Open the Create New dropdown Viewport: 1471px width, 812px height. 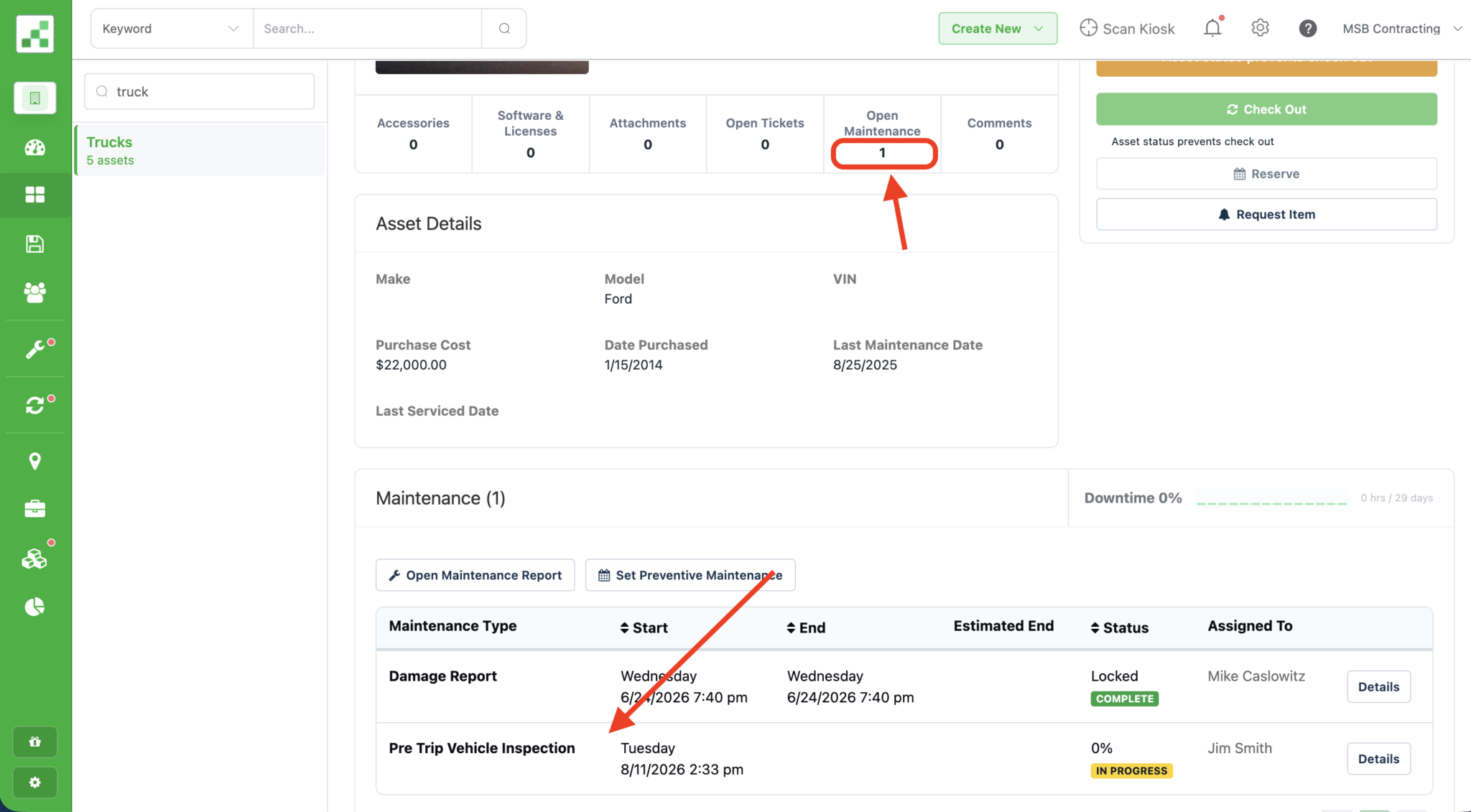[x=998, y=29]
